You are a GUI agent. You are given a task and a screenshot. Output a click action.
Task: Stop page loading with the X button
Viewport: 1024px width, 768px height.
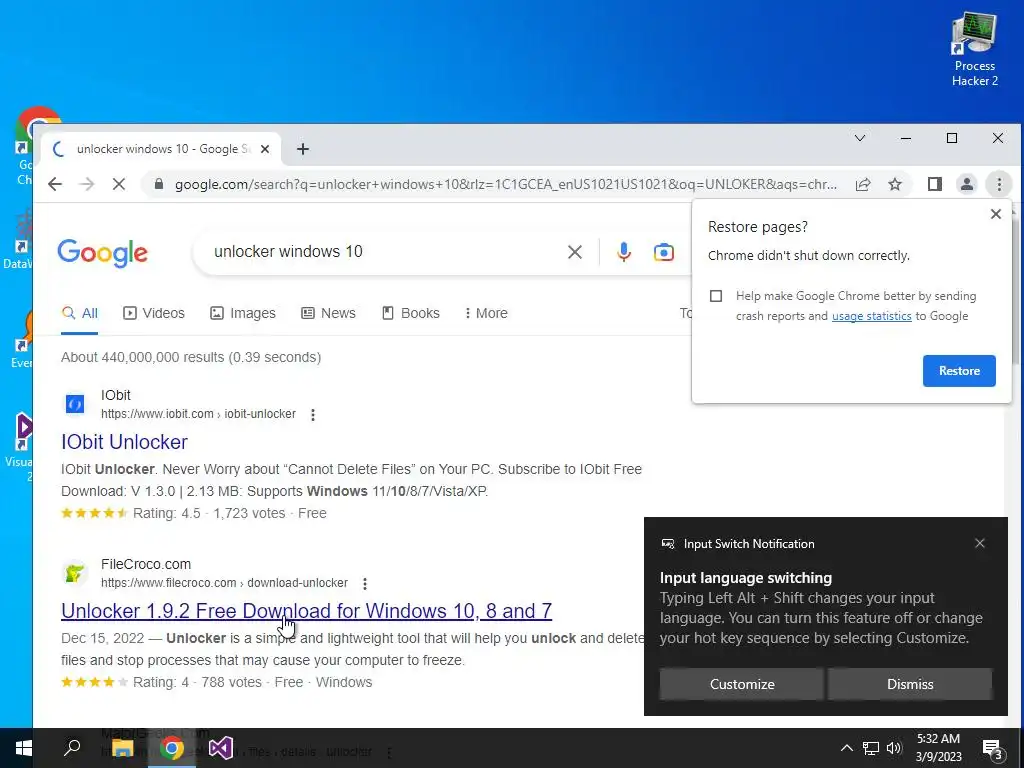click(119, 184)
